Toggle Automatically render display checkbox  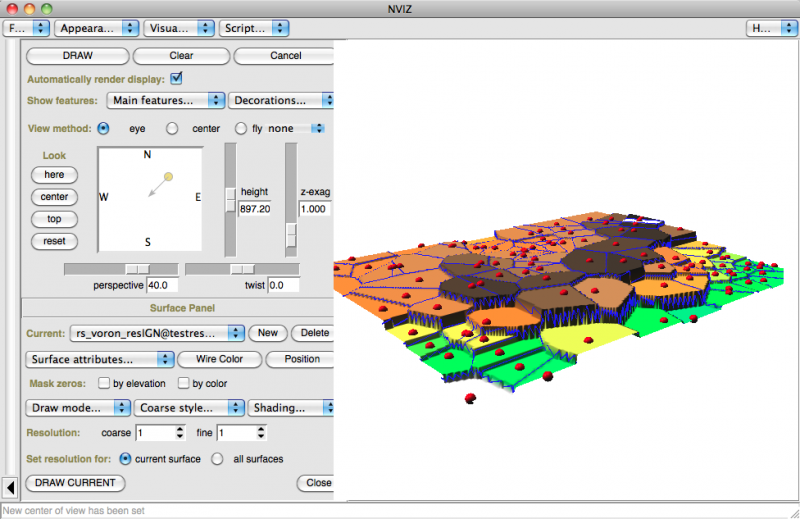point(177,79)
